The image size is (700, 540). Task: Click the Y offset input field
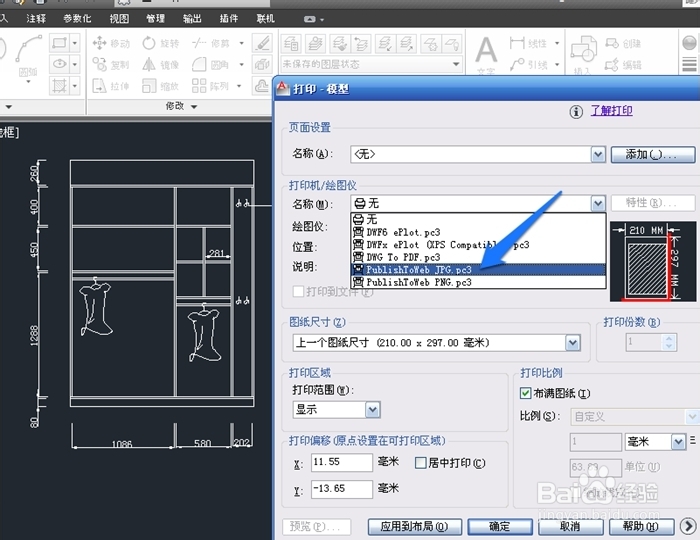tap(342, 489)
